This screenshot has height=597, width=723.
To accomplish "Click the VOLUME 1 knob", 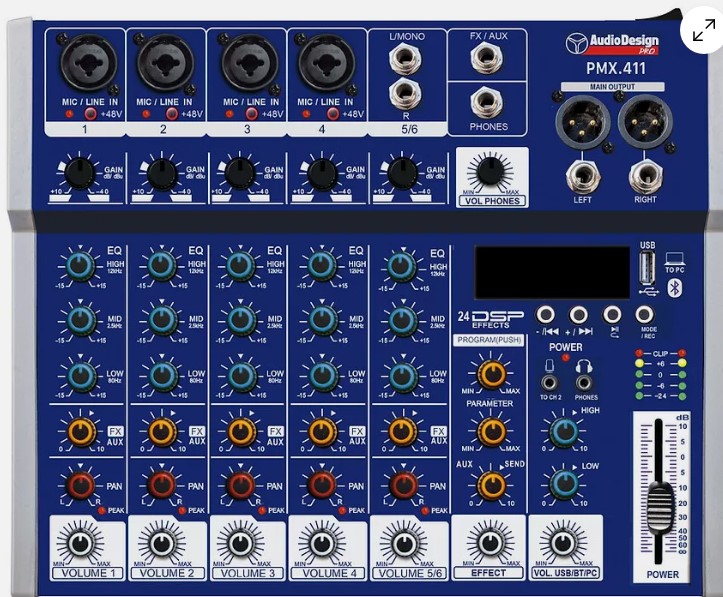I will pyautogui.click(x=80, y=544).
